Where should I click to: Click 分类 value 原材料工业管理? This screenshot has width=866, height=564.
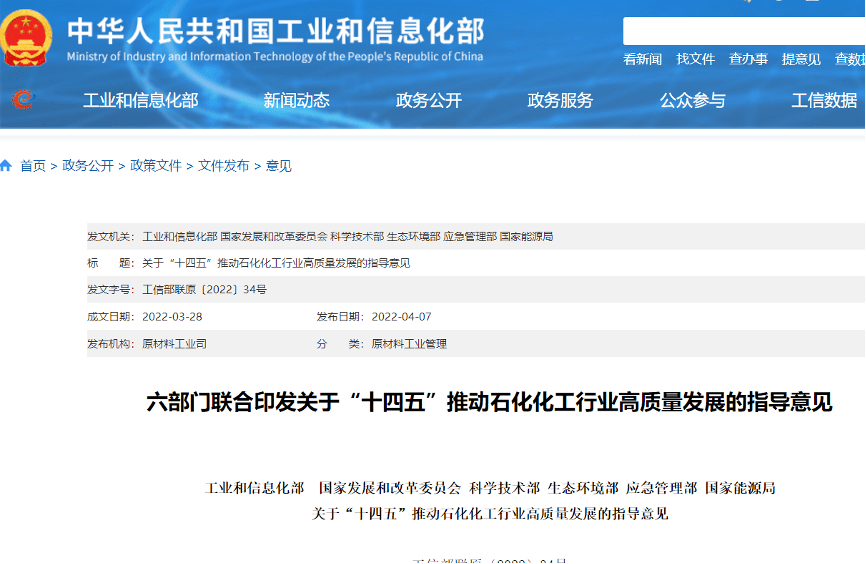[x=409, y=344]
